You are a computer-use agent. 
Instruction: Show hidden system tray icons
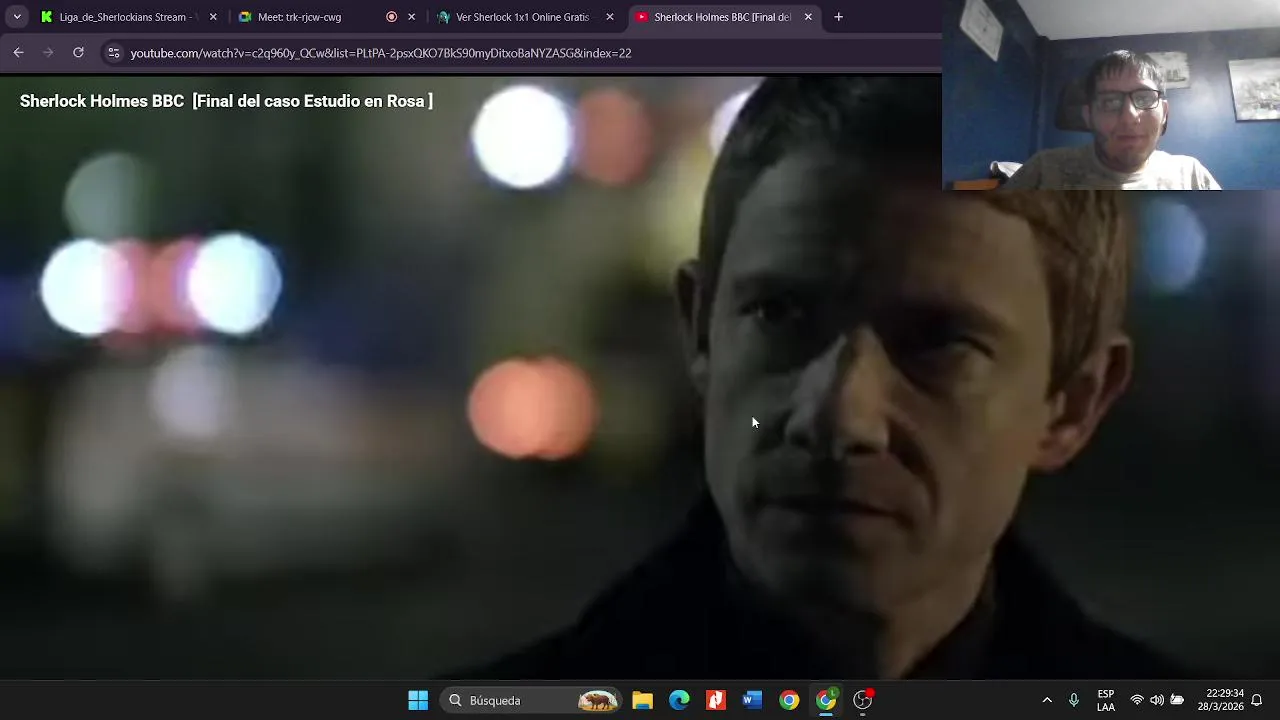1047,700
